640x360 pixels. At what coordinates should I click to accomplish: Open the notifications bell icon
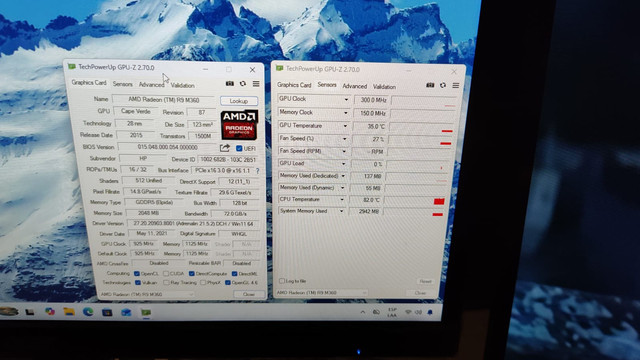pyautogui.click(x=430, y=312)
